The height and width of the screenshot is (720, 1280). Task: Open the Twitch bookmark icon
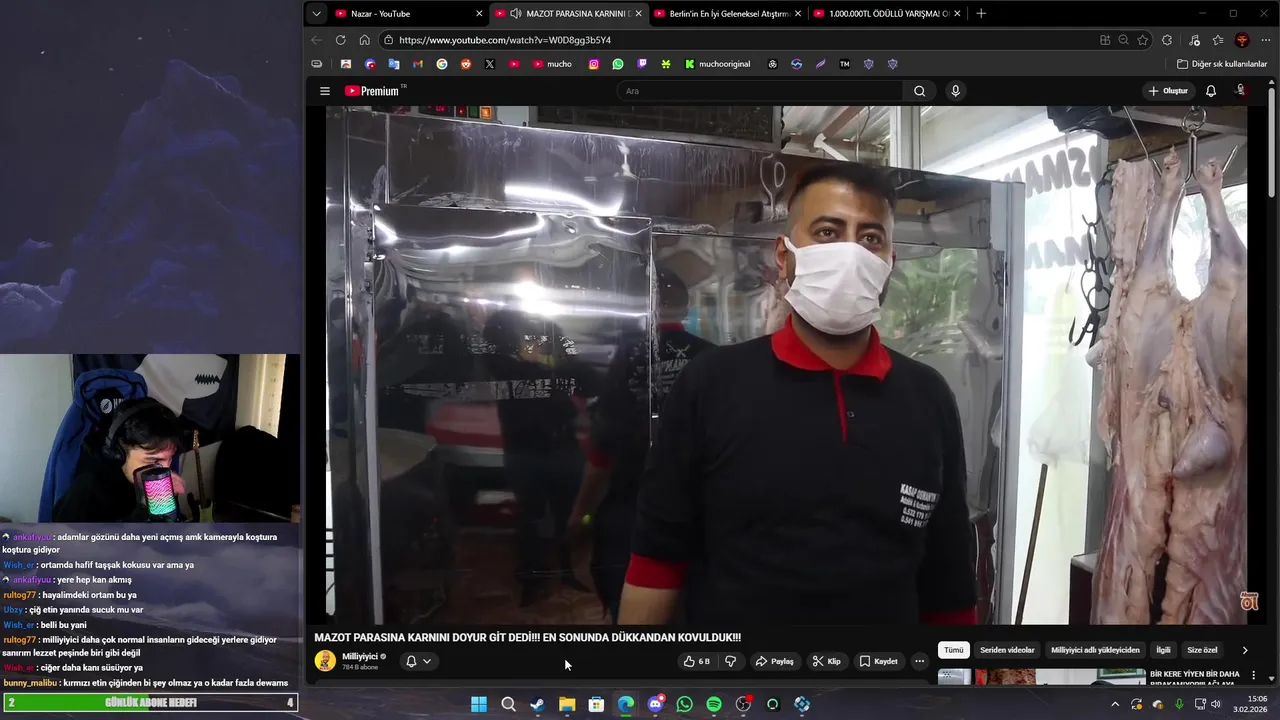coord(642,64)
